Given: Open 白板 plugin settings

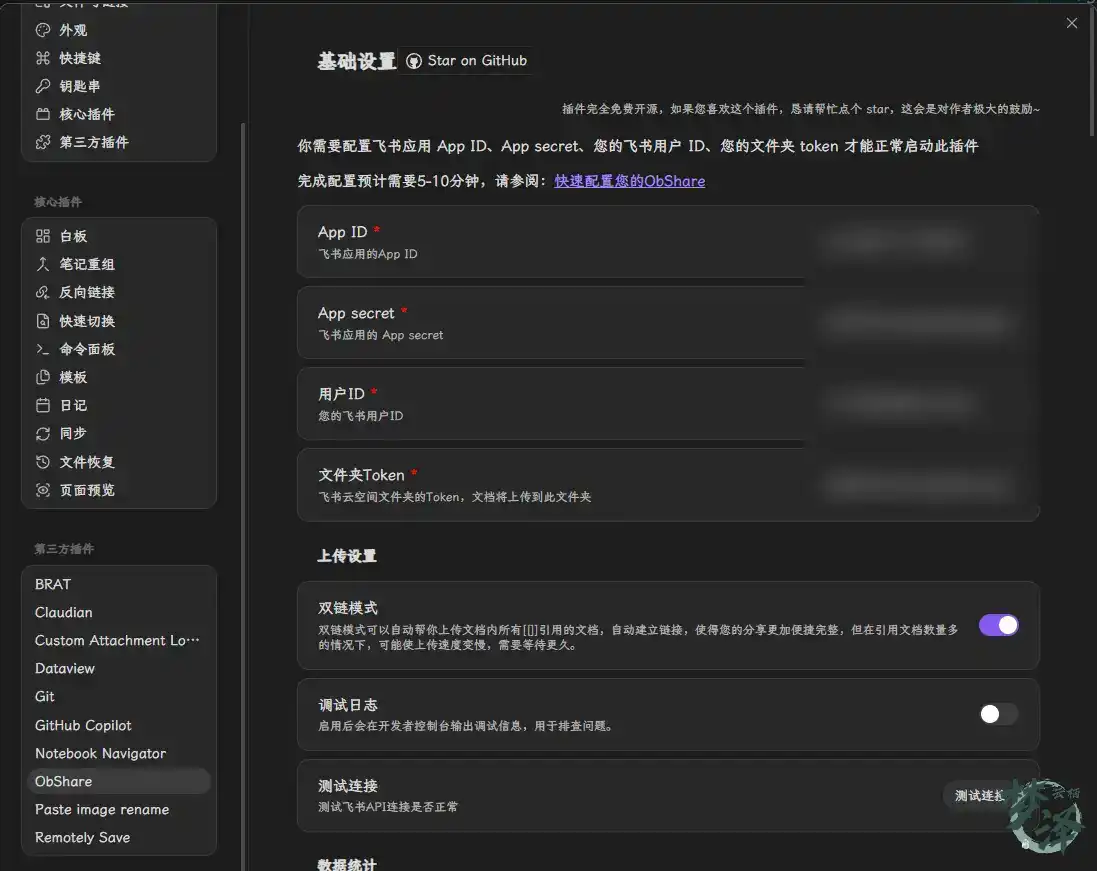Looking at the screenshot, I should click(119, 236).
